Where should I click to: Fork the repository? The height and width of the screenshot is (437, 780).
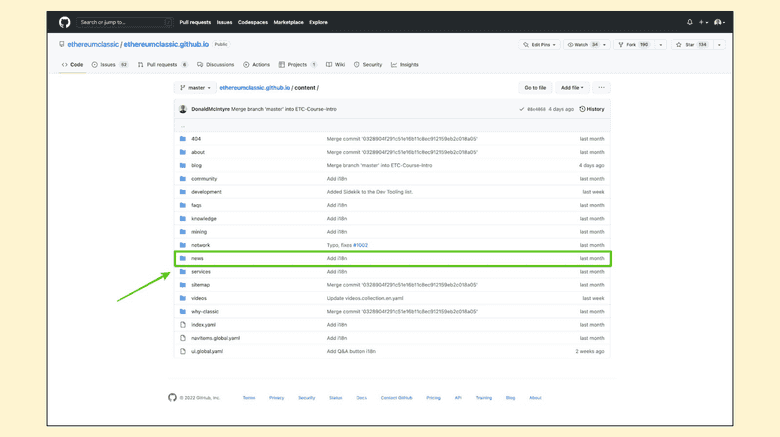[x=633, y=45]
